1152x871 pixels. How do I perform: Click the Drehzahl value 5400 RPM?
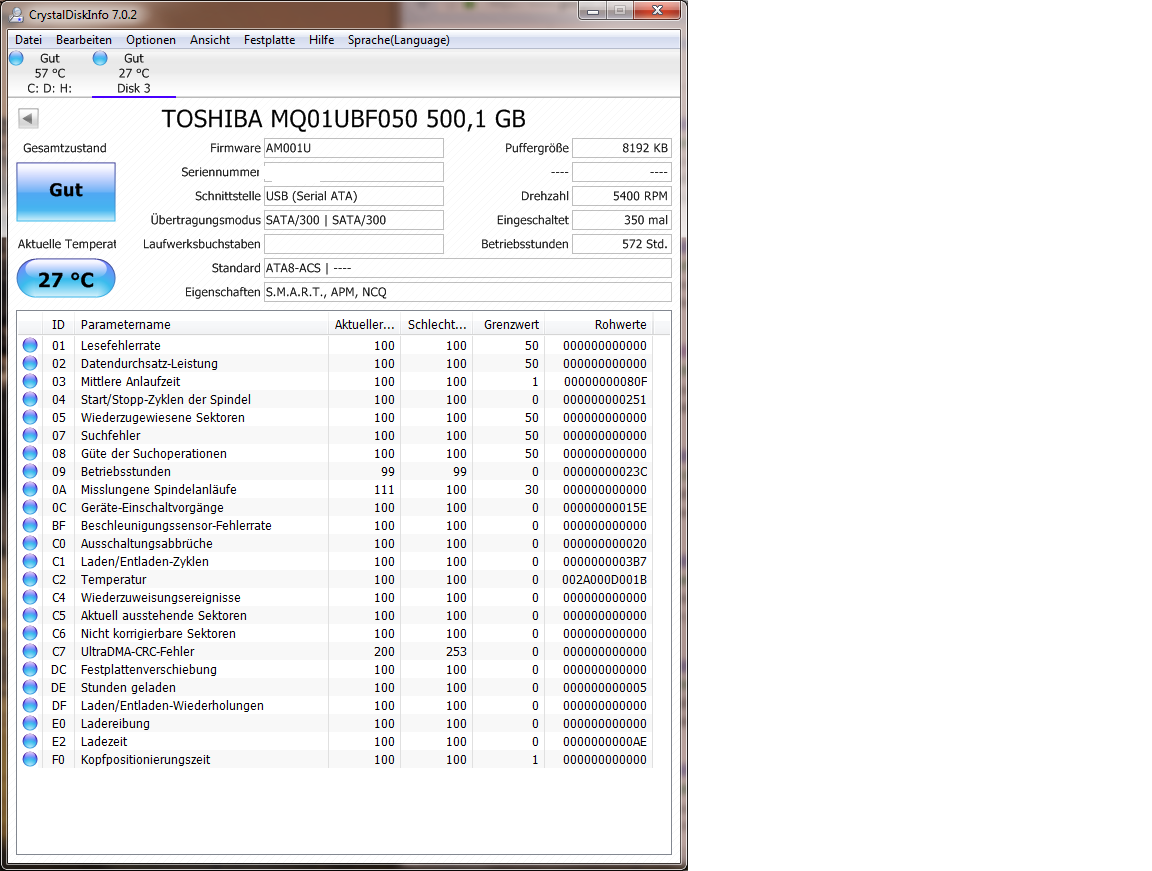(x=622, y=196)
